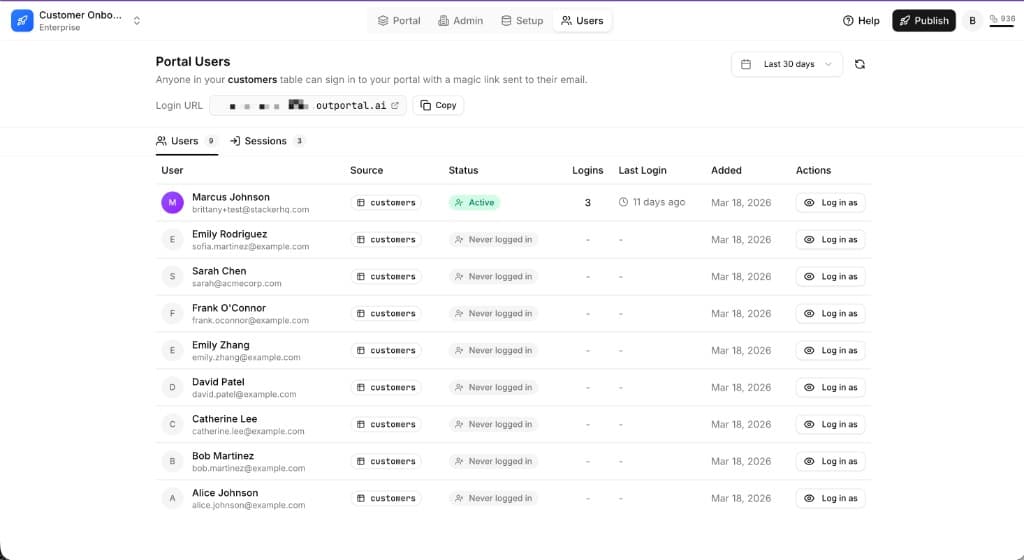1024x560 pixels.
Task: Click the customers source tag for Emily Zhang
Action: (386, 350)
